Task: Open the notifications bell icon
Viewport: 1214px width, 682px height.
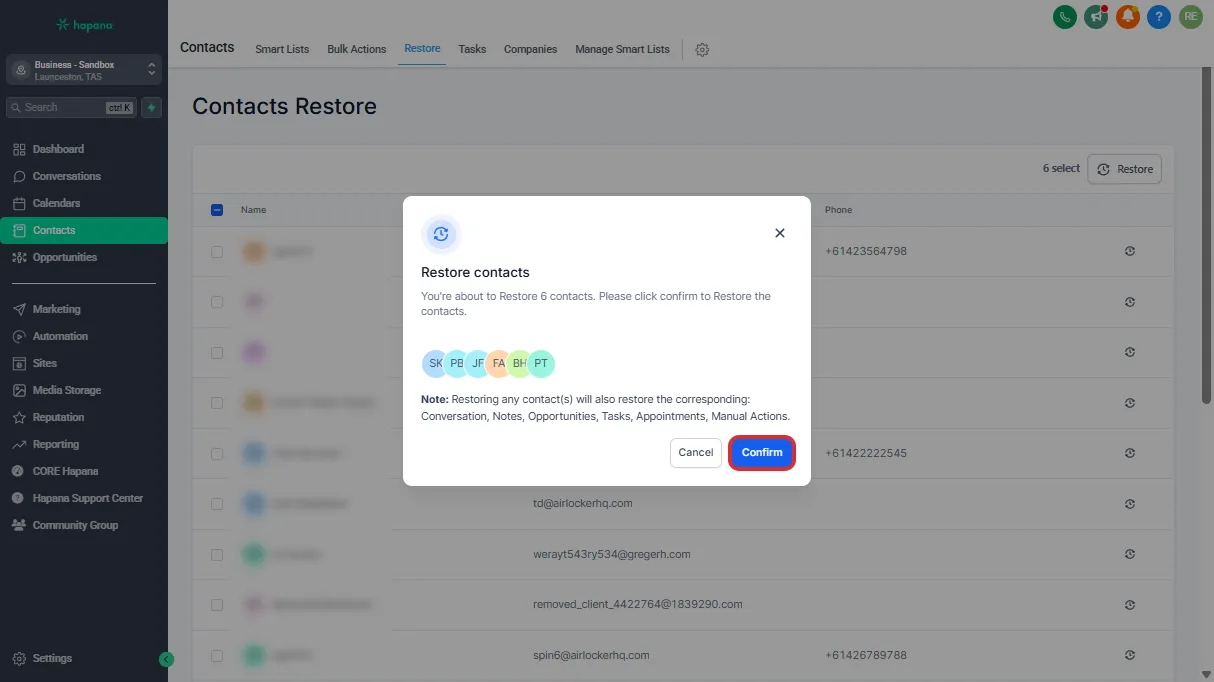Action: point(1128,17)
